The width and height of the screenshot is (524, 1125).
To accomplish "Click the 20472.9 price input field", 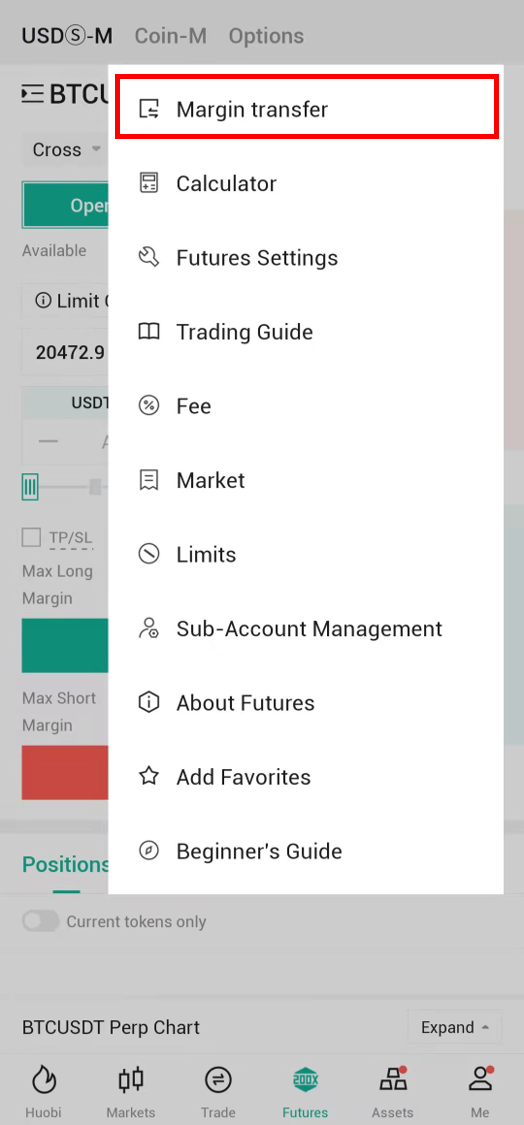I will pos(65,352).
